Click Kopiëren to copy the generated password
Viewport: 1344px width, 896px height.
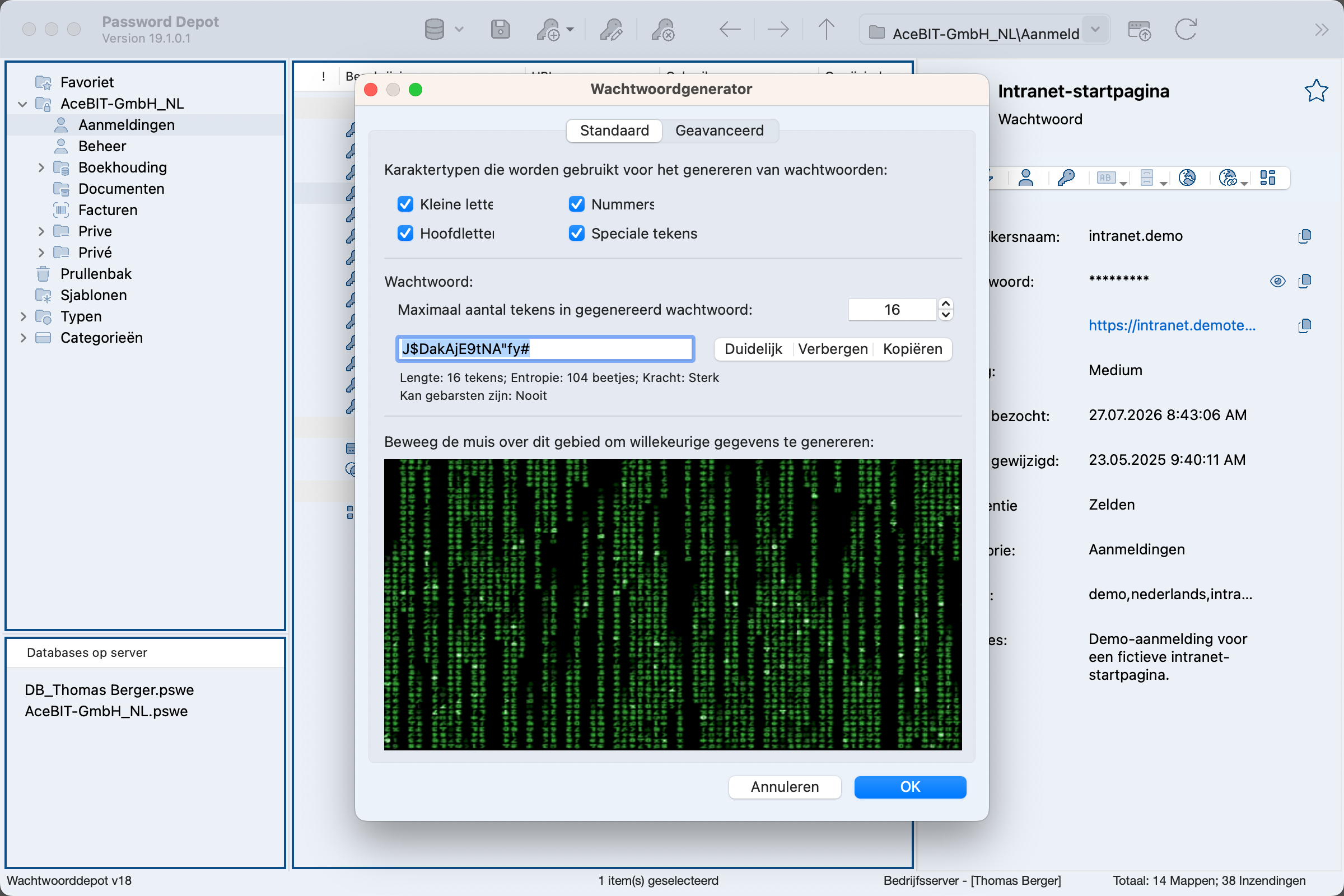912,349
